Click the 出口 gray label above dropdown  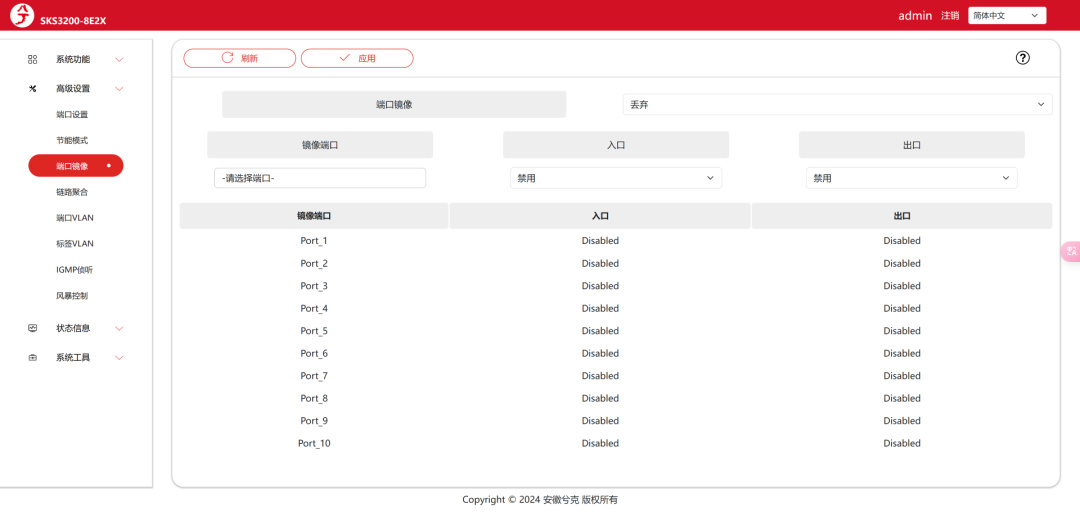[911, 145]
